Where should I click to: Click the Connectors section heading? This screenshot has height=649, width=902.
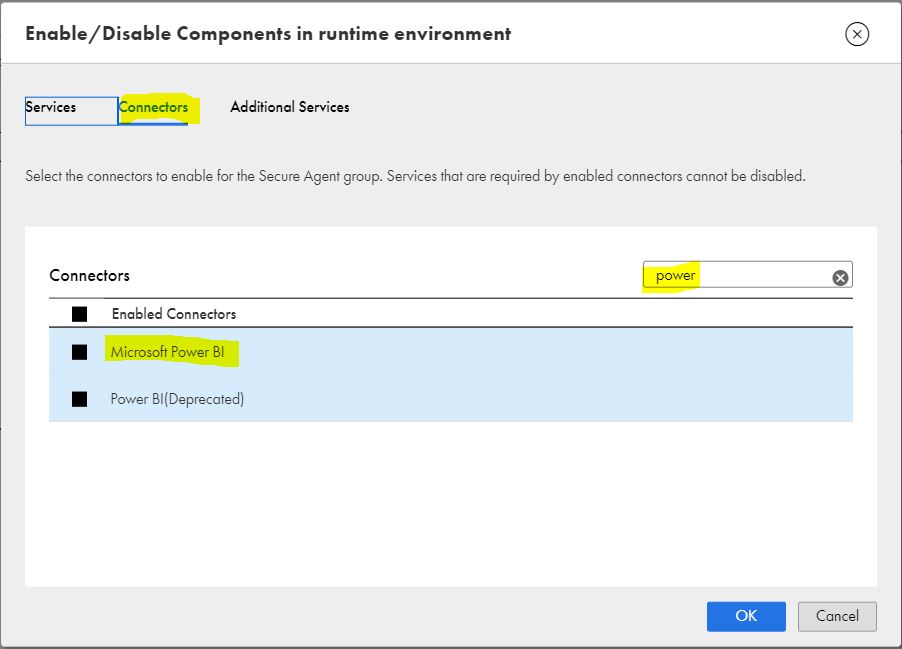click(90, 276)
